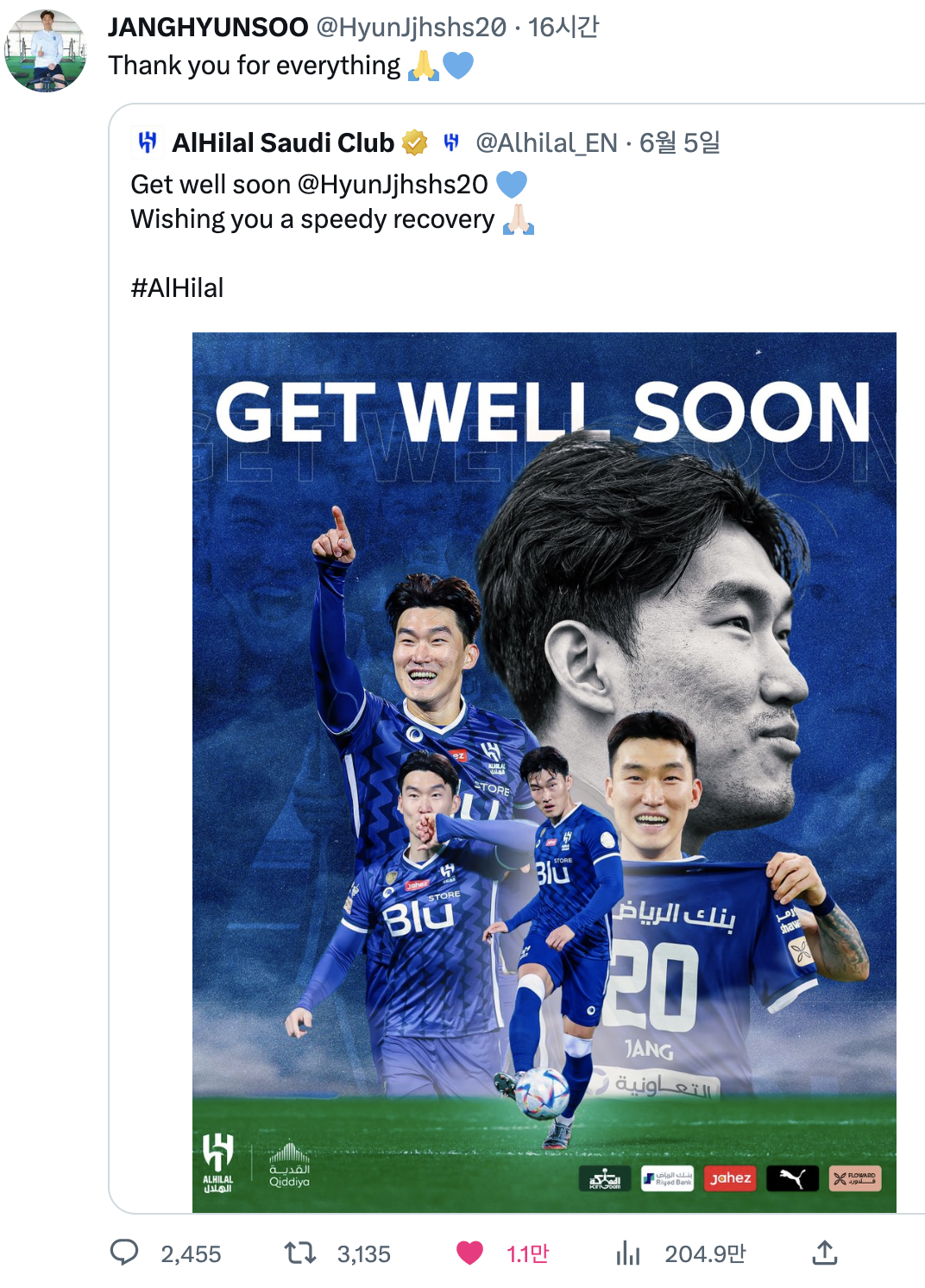Open the Get Well Soon poster image
925x1288 pixels.
tap(544, 772)
